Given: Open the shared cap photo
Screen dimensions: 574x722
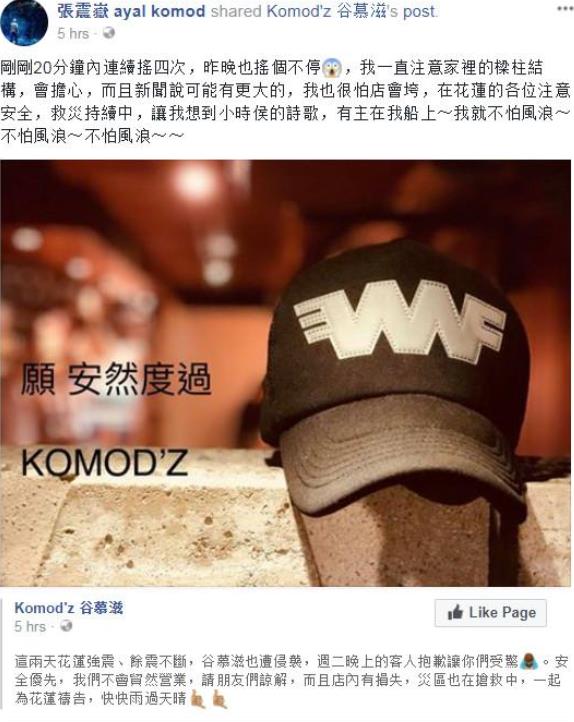Looking at the screenshot, I should click(285, 373).
